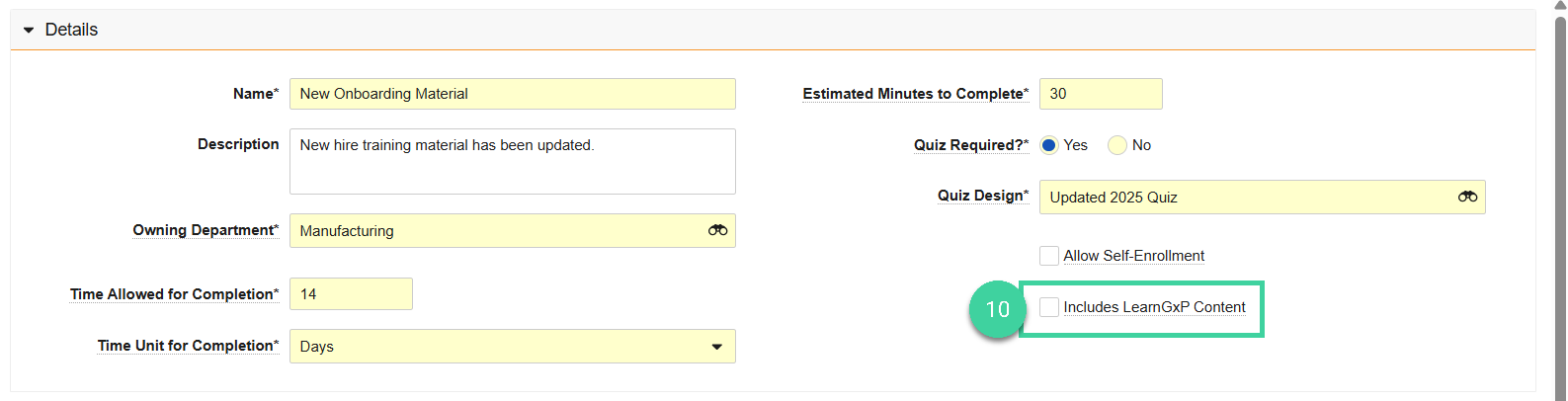
Task: Click the Includes LearnGxP Content label
Action: tap(1154, 307)
